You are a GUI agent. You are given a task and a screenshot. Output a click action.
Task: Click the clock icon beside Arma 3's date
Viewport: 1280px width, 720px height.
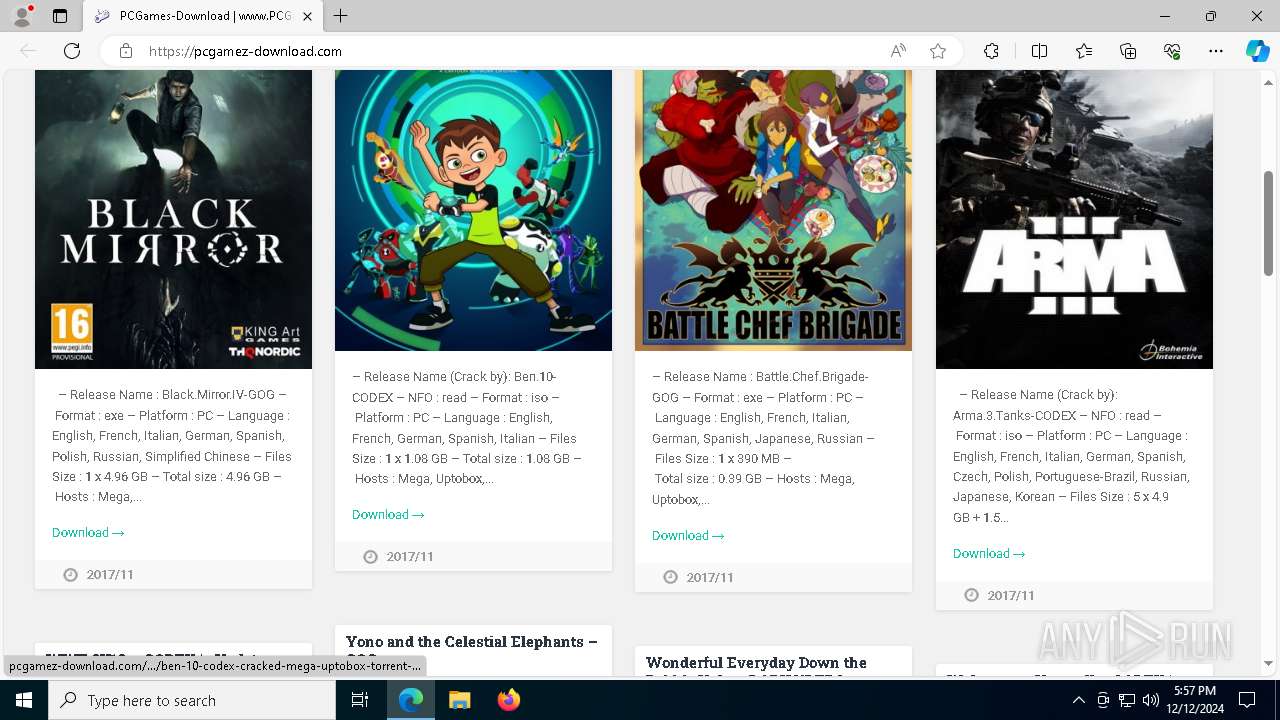(x=971, y=596)
